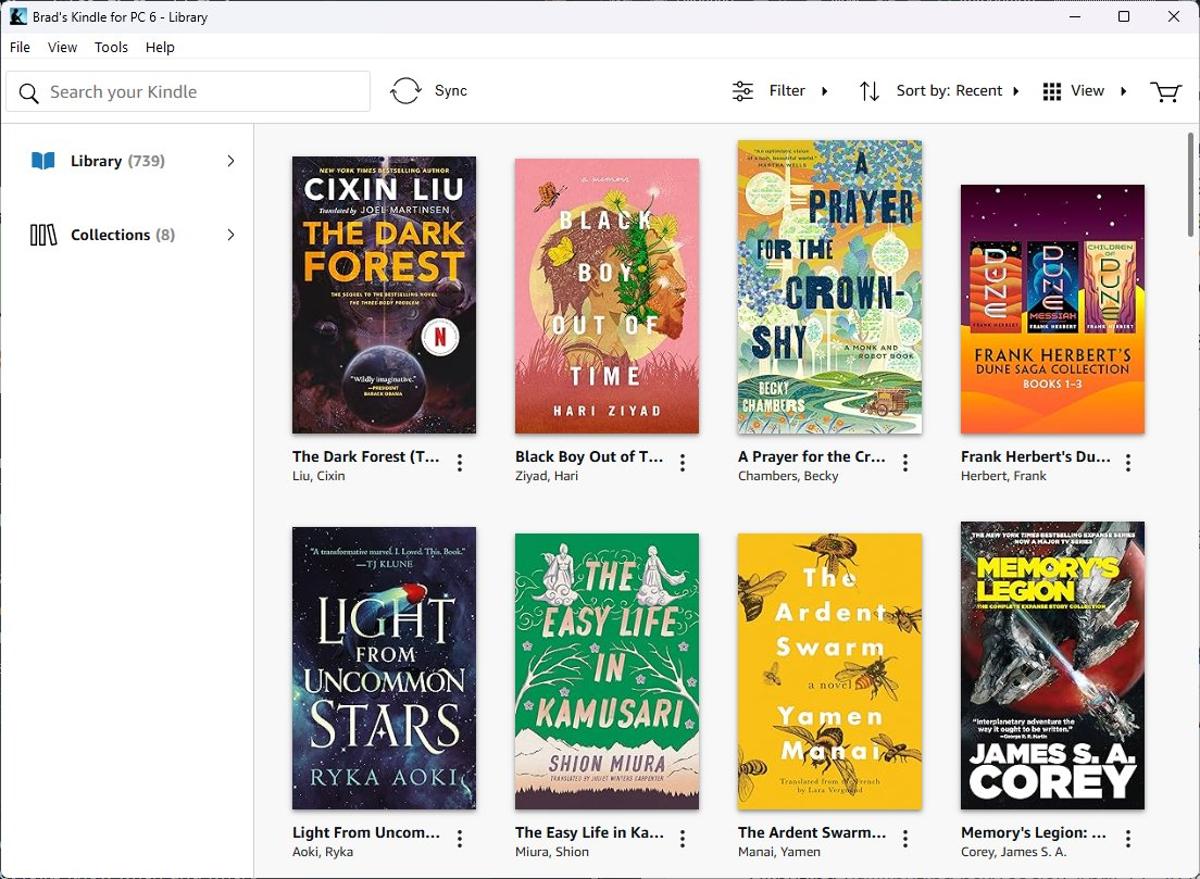Open three-dot menu for Memory's Legion
This screenshot has width=1200, height=879.
[1129, 839]
